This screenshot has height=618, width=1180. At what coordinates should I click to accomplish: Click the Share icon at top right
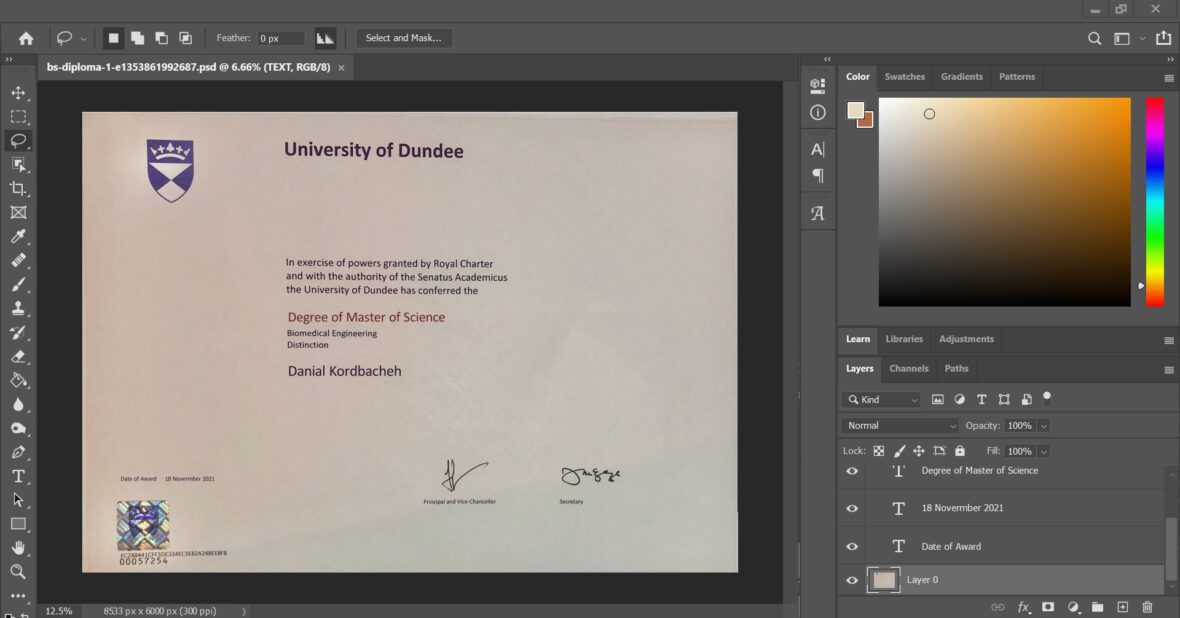click(1163, 38)
